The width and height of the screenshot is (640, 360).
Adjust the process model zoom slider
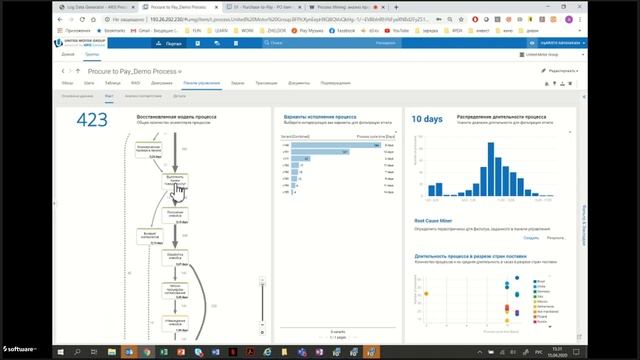pos(262,284)
